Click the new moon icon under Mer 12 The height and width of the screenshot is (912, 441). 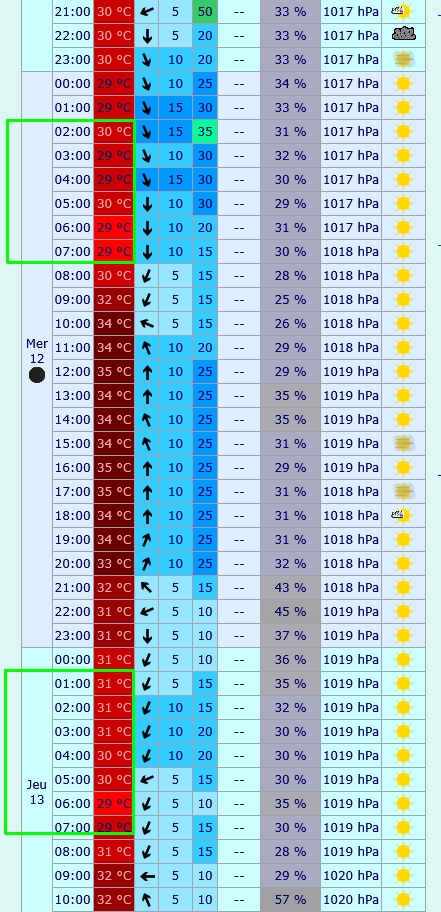pos(37,376)
